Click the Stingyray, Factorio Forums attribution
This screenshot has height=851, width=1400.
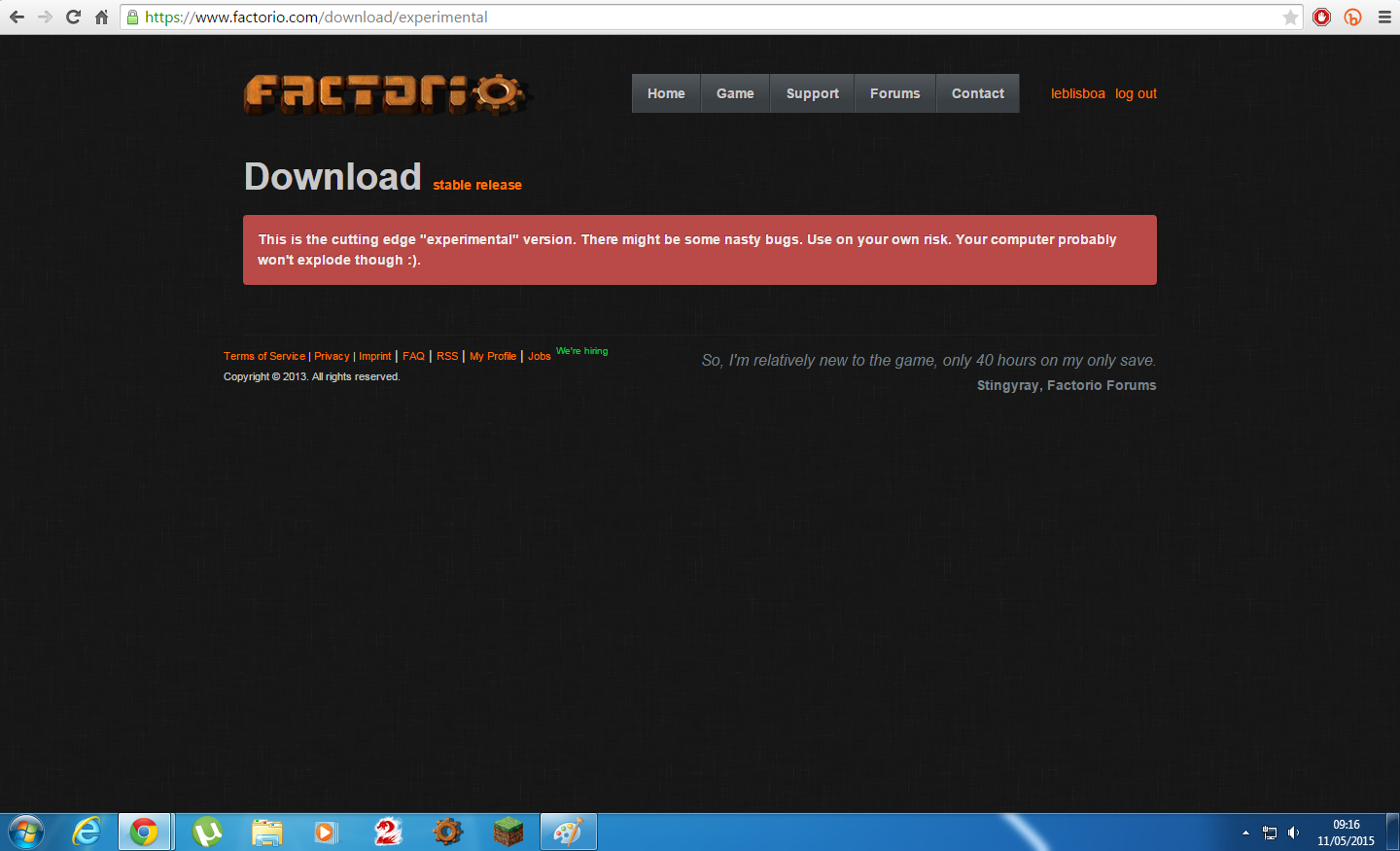[x=1067, y=385]
